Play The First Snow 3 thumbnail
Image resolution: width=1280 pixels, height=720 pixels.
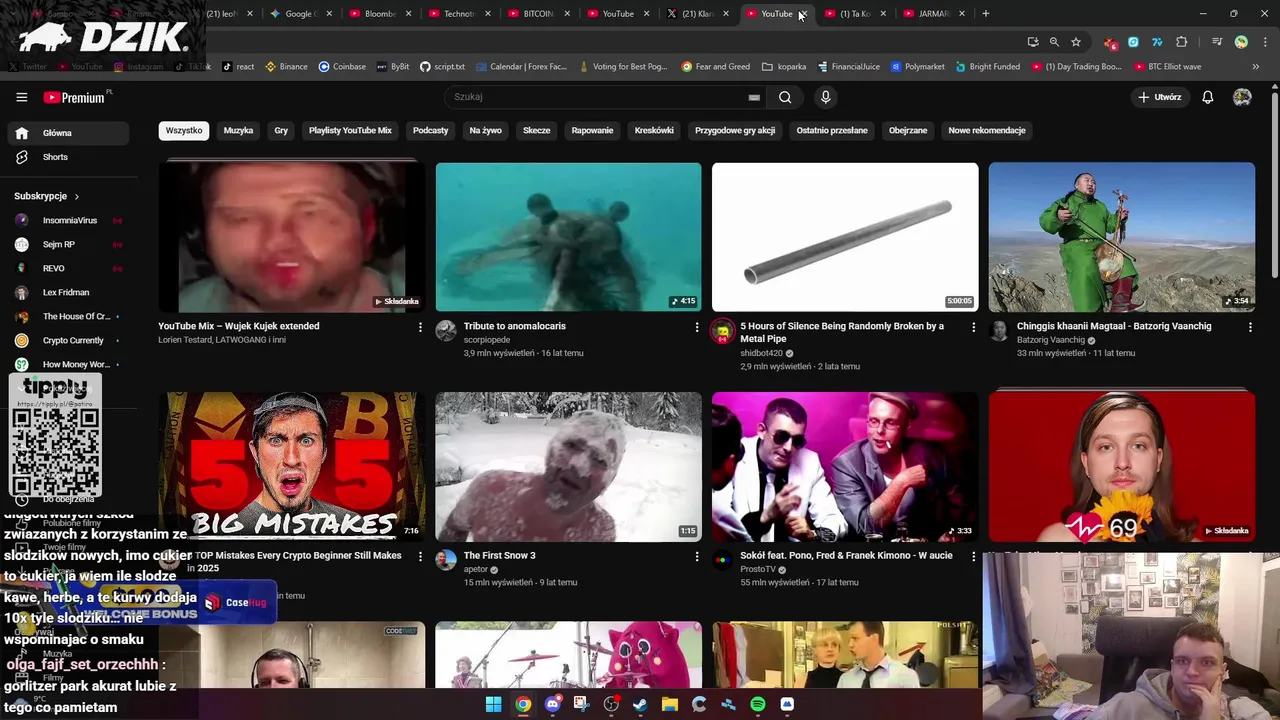click(x=568, y=466)
